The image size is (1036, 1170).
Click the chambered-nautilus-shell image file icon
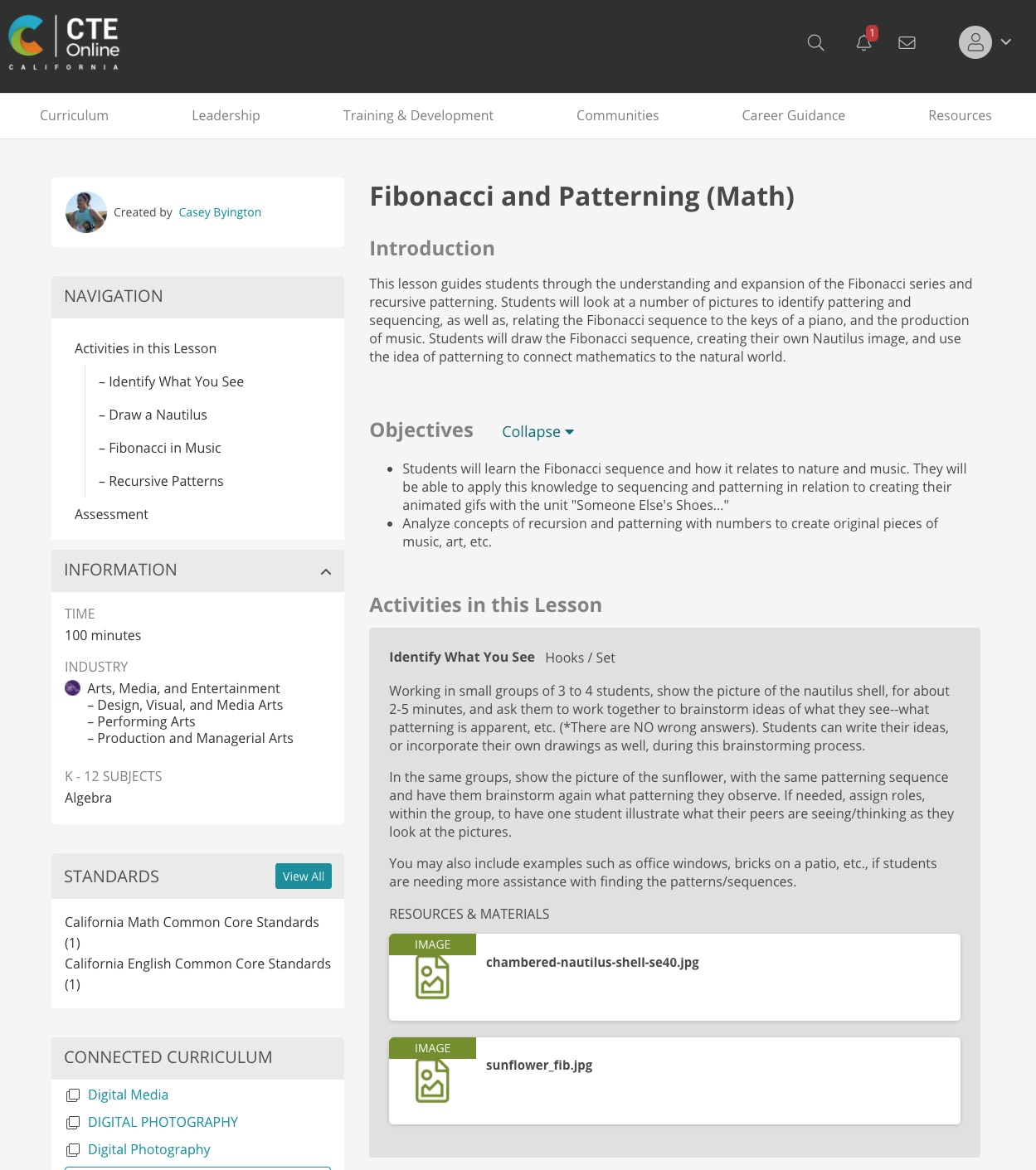[x=432, y=977]
